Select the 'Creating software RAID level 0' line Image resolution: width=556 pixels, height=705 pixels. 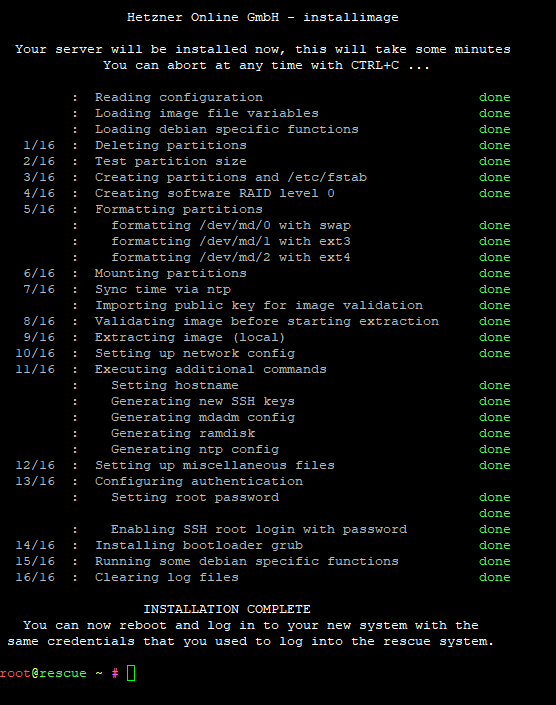(214, 193)
